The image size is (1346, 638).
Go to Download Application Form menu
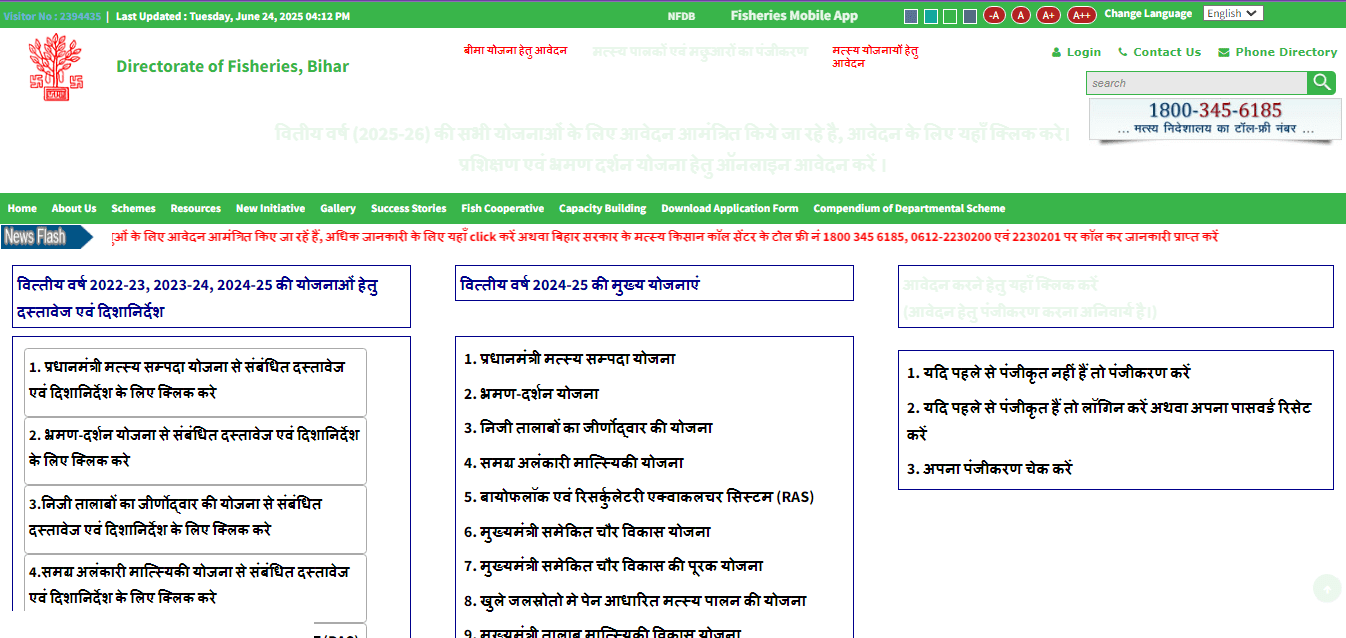pos(729,209)
